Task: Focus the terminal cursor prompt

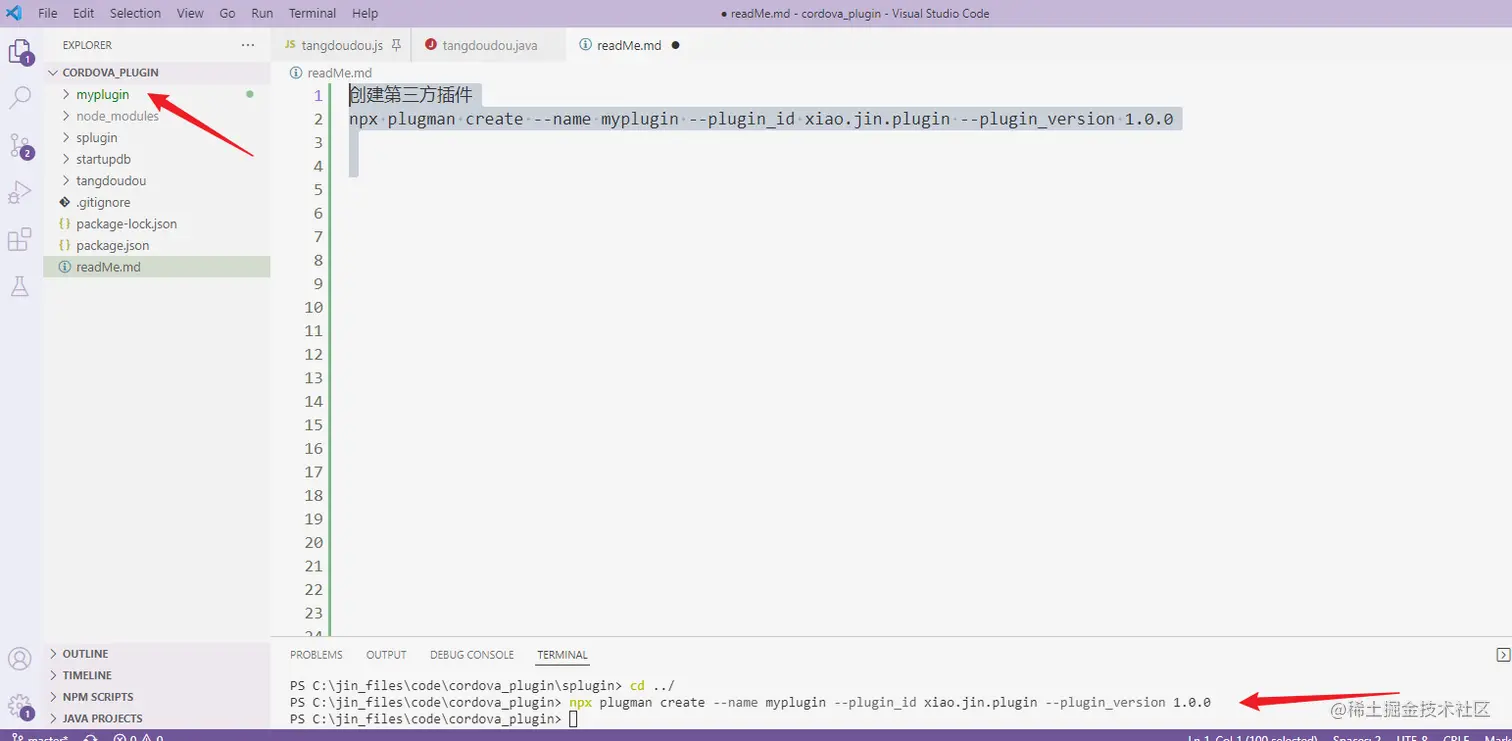Action: pyautogui.click(x=573, y=719)
